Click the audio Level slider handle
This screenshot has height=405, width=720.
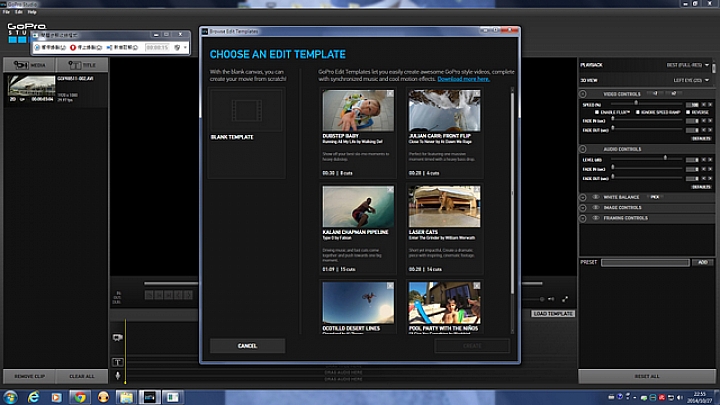[x=665, y=158]
